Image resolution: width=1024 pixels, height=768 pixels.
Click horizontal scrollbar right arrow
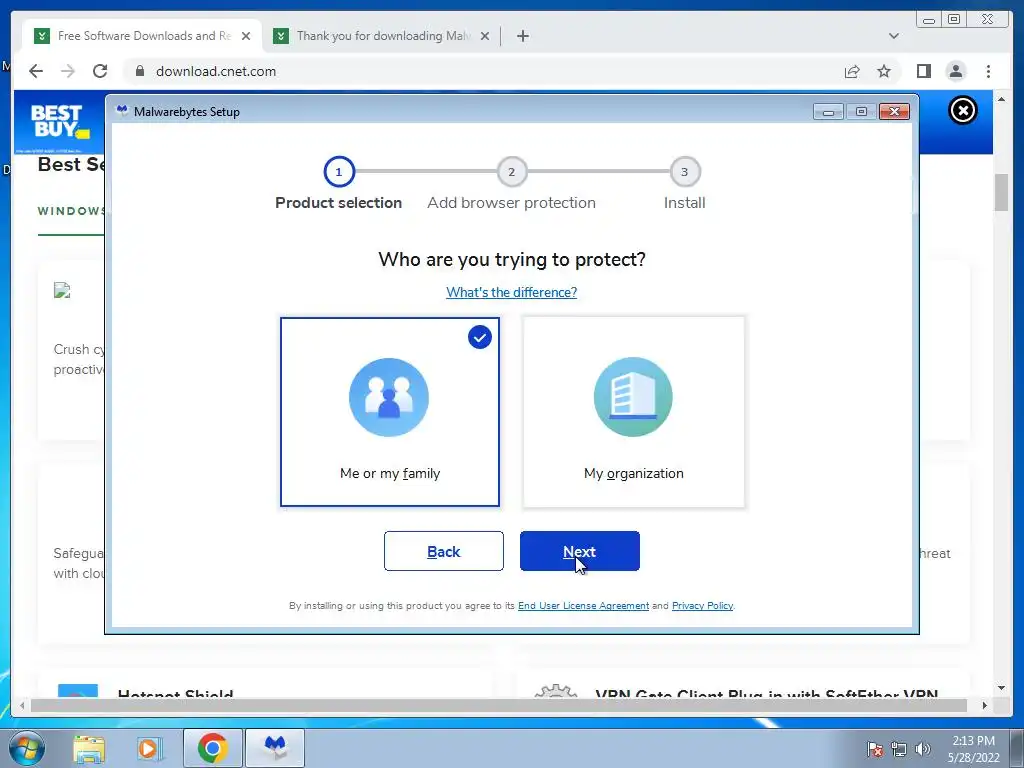point(984,705)
